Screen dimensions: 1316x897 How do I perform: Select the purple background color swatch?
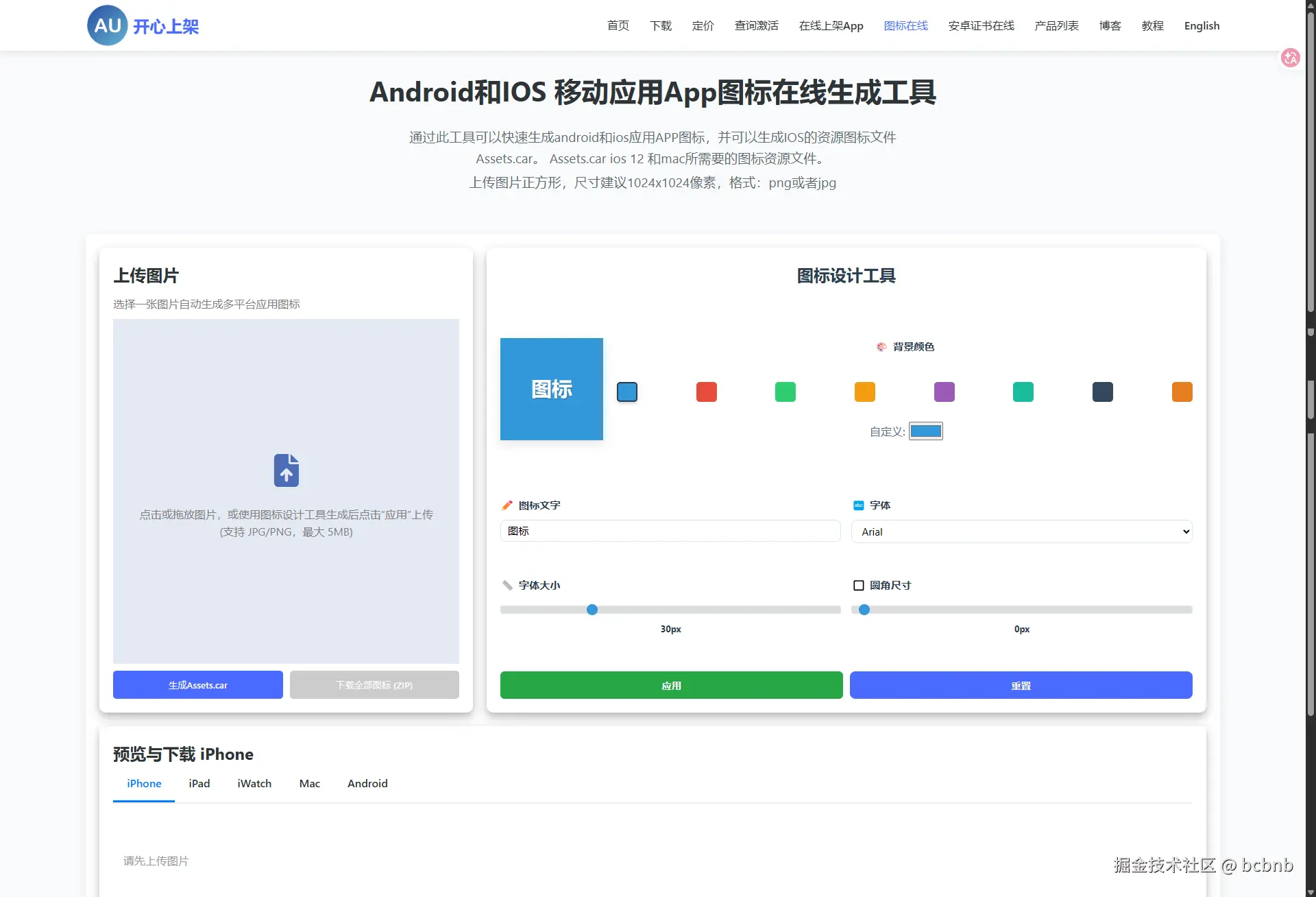(x=944, y=392)
